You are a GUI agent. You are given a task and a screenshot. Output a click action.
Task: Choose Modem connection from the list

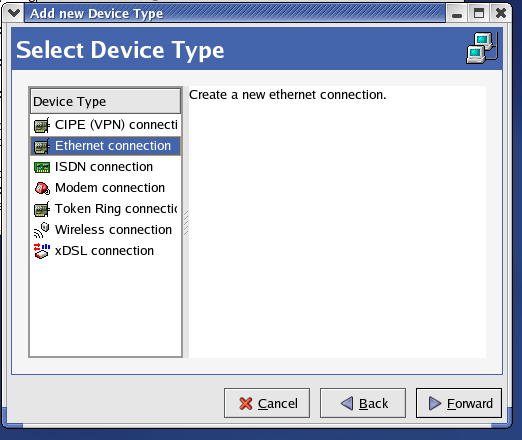click(x=106, y=188)
